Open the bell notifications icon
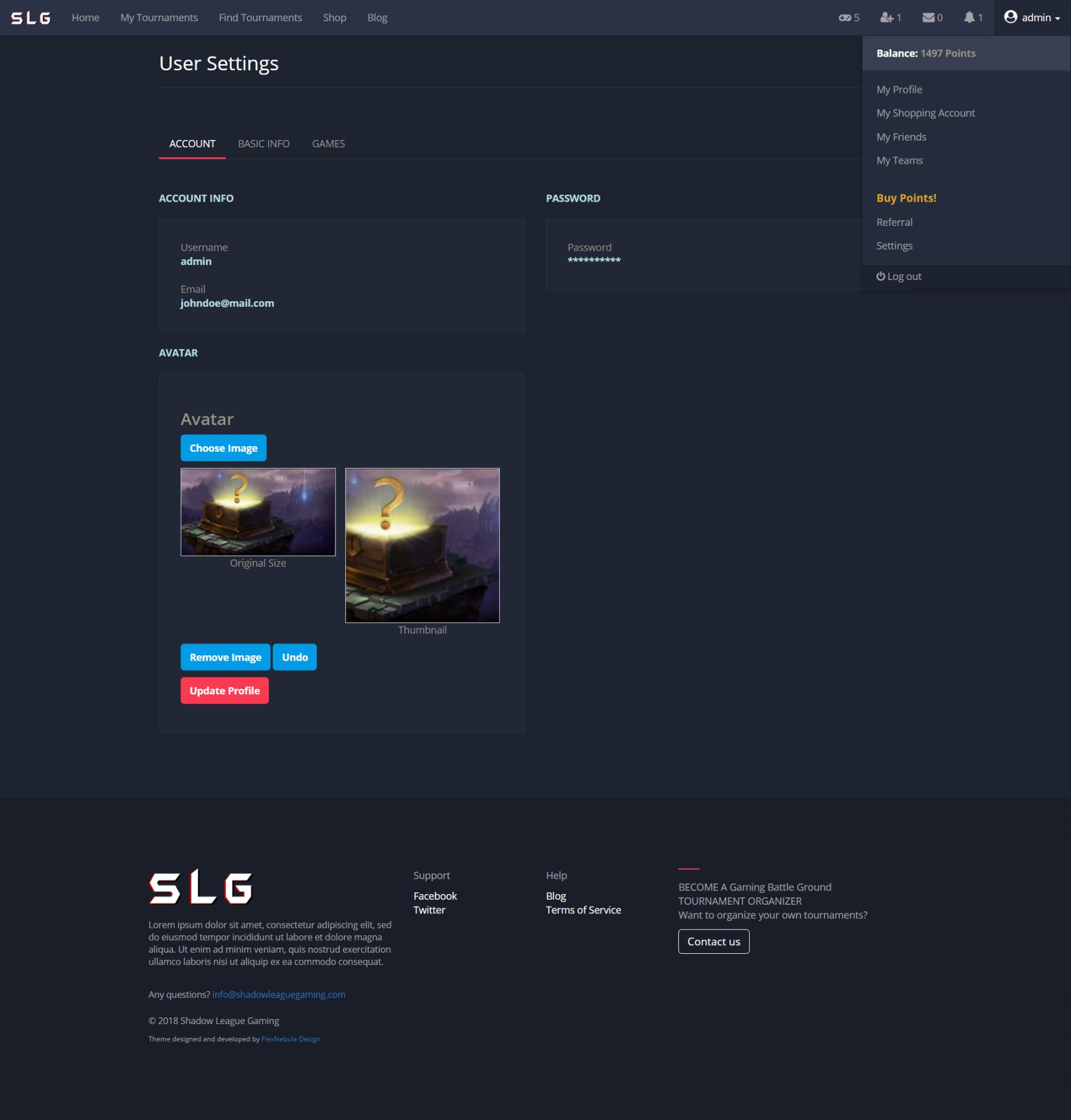This screenshot has height=1120, width=1071. click(x=973, y=18)
